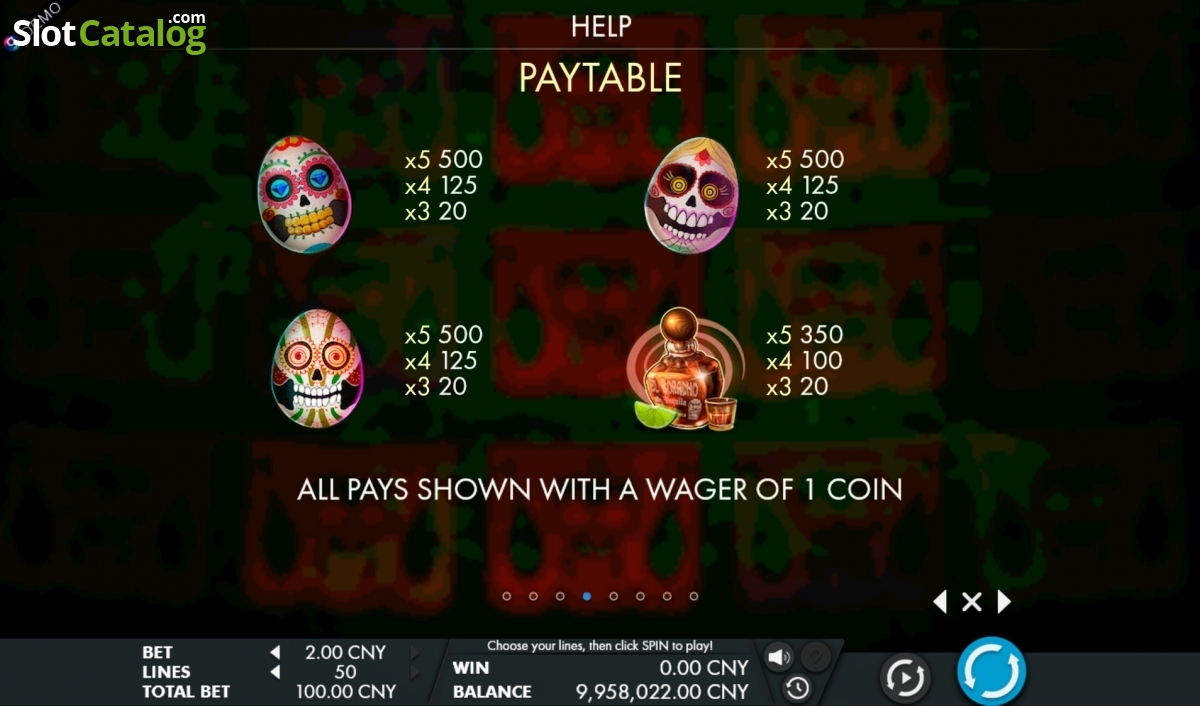
Task: Click the SlotCatalog.com logo
Action: coord(106,32)
